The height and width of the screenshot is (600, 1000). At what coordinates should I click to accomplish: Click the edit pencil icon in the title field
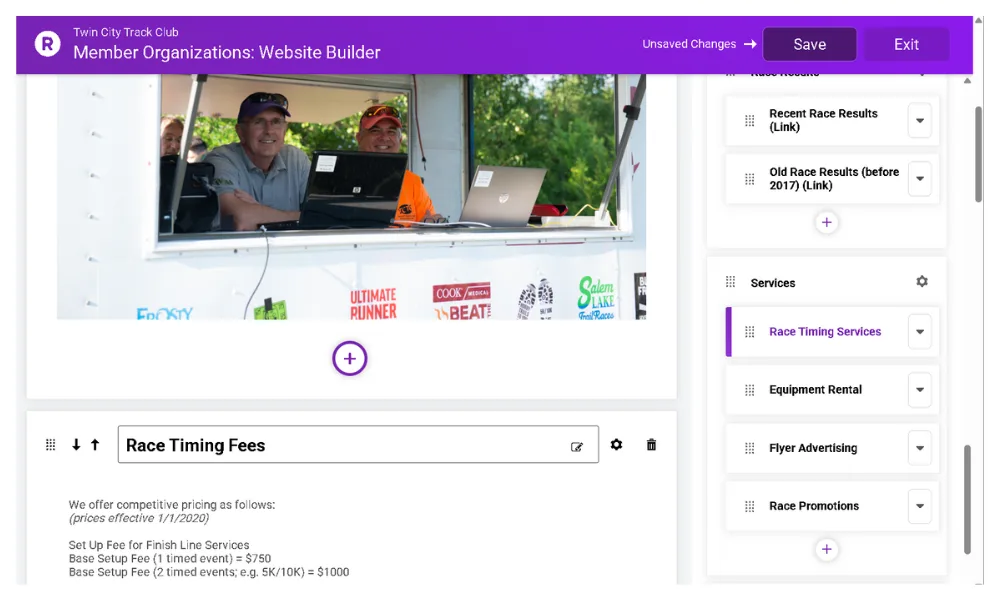tap(577, 447)
